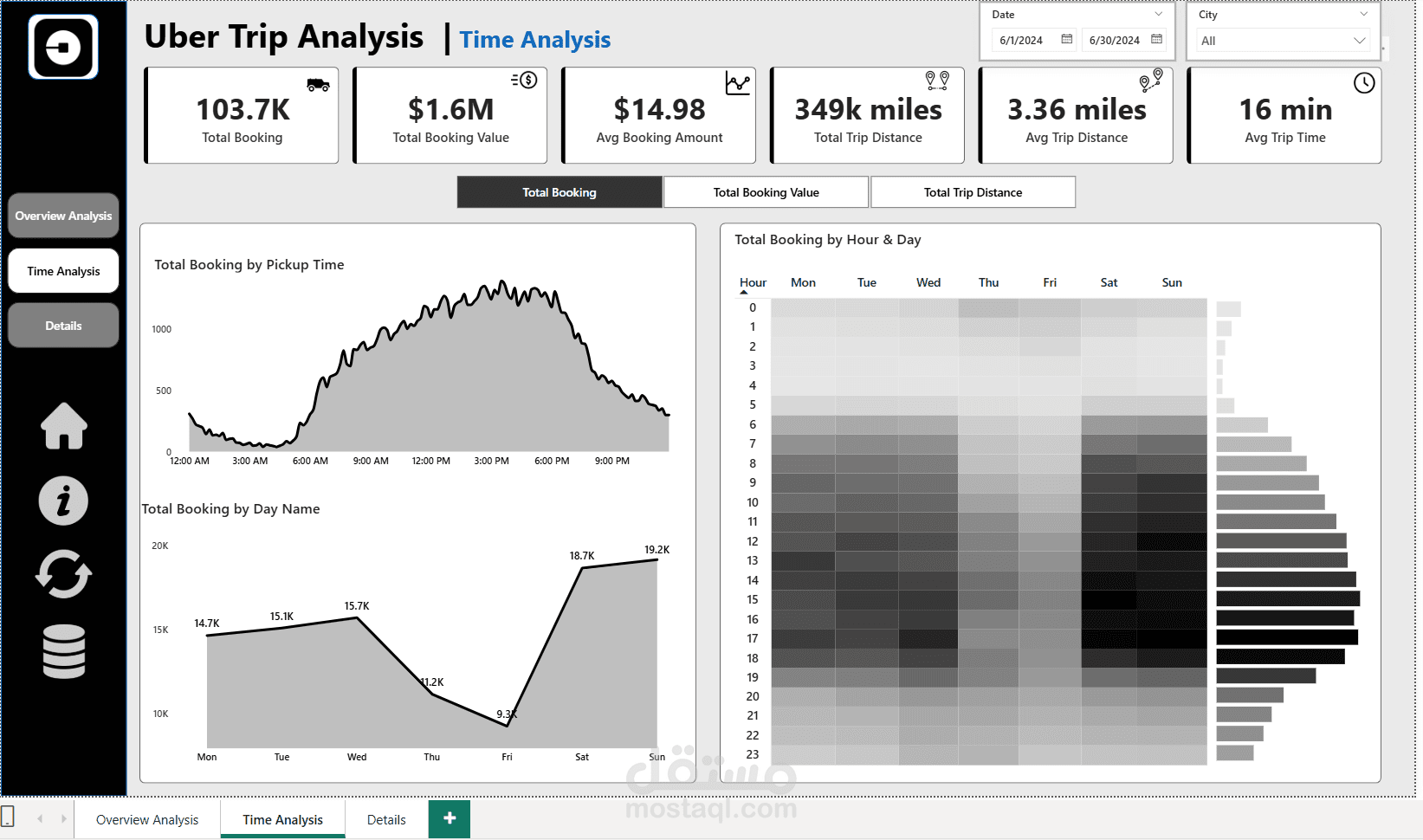Click the Total Booking by Pickup Time title
Image resolution: width=1423 pixels, height=840 pixels.
tap(249, 265)
